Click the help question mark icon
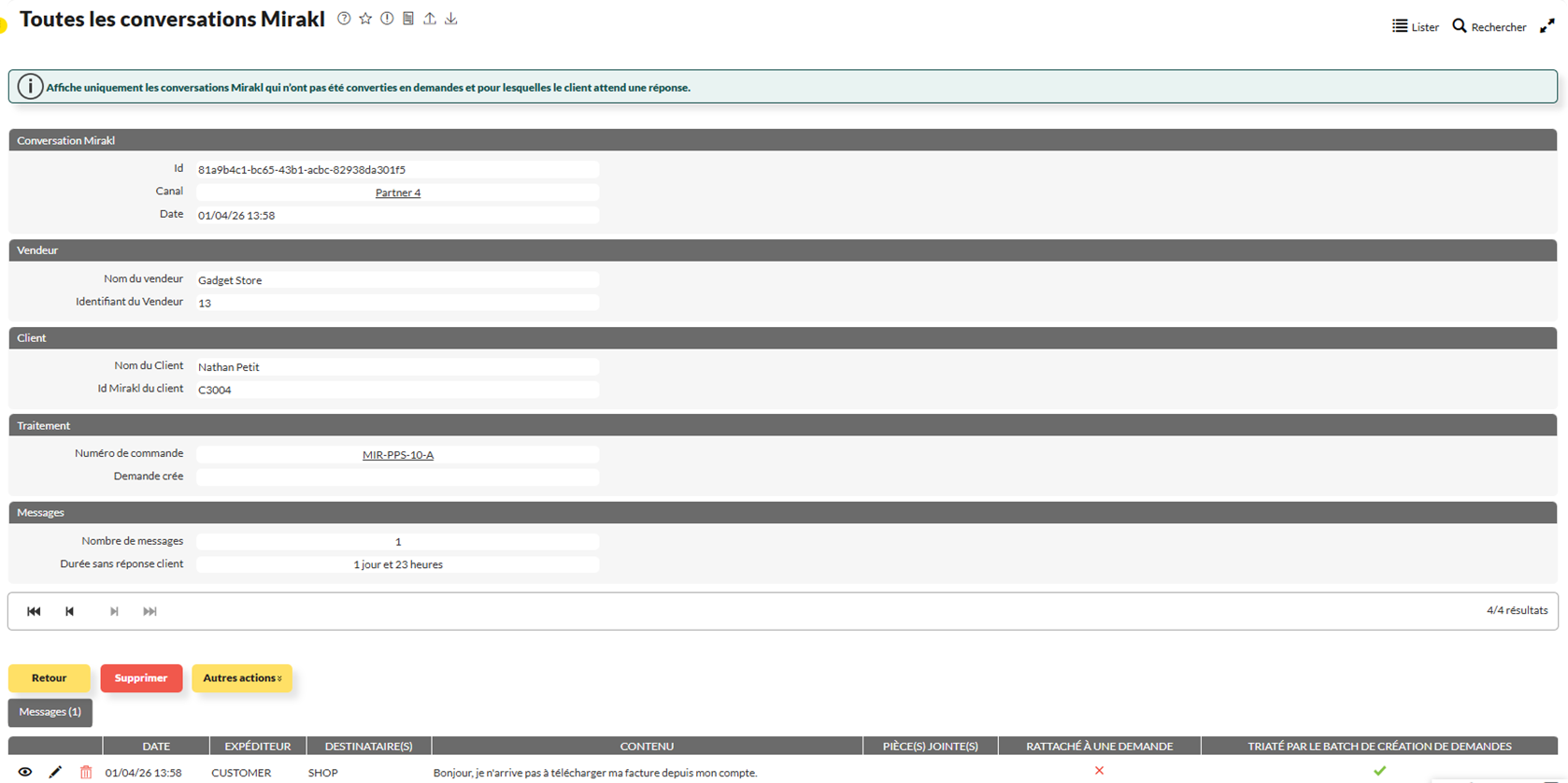This screenshot has height=783, width=1568. point(344,19)
